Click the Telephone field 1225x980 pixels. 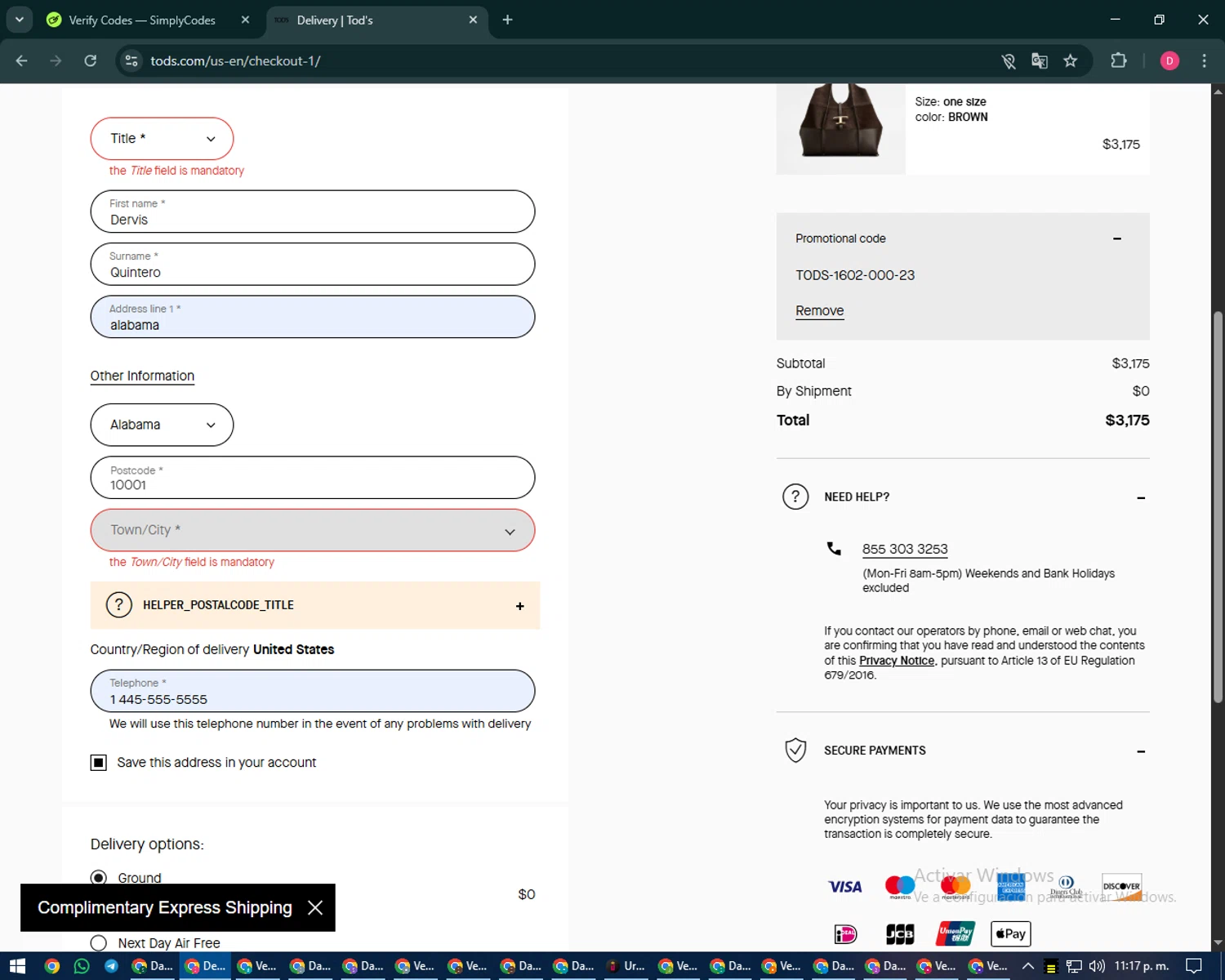tap(313, 691)
